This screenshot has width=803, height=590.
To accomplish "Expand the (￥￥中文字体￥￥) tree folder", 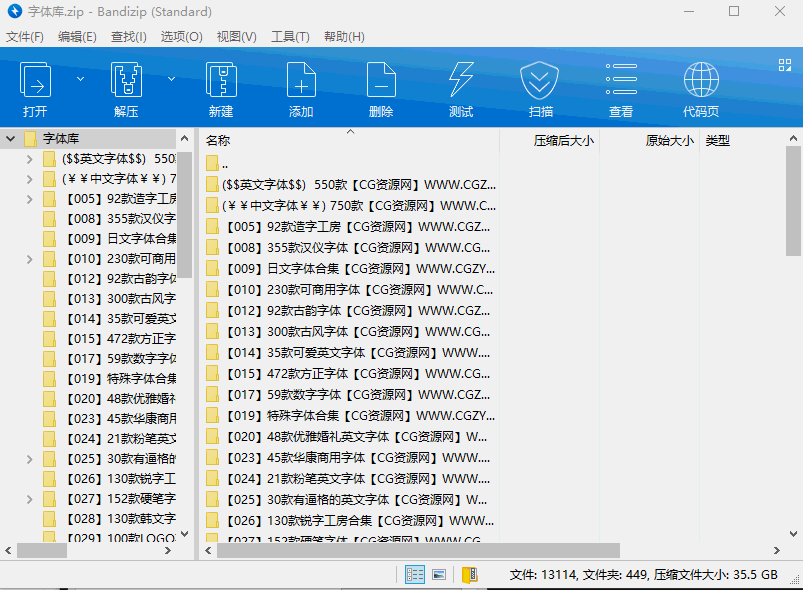I will pos(29,179).
